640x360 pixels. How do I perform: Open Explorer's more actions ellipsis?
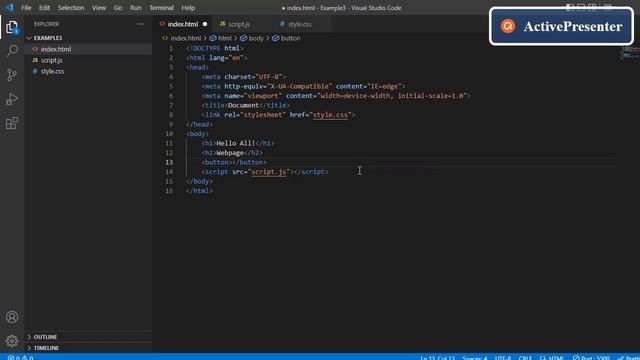(x=140, y=24)
